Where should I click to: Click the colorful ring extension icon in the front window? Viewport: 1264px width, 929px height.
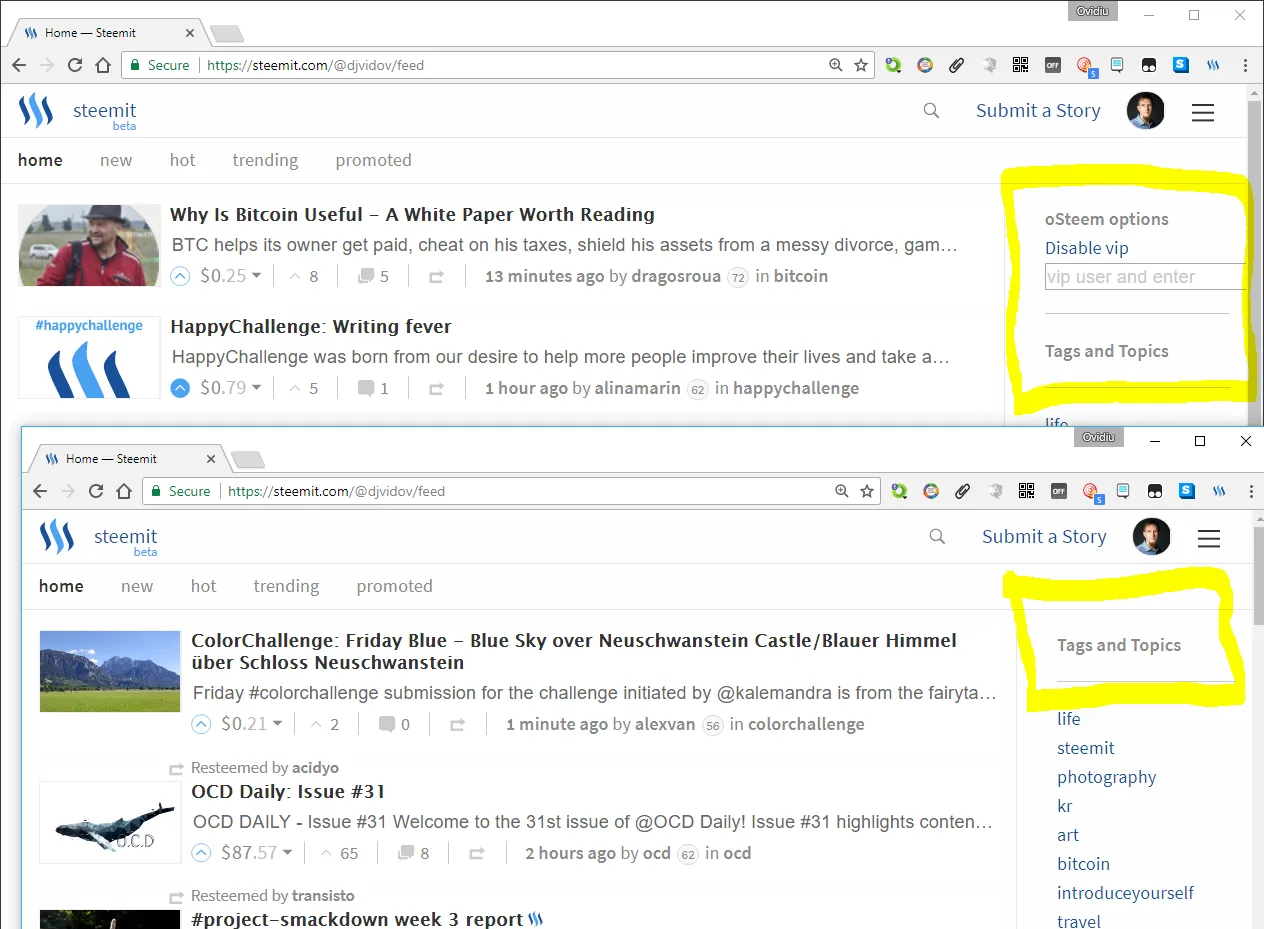pos(931,491)
